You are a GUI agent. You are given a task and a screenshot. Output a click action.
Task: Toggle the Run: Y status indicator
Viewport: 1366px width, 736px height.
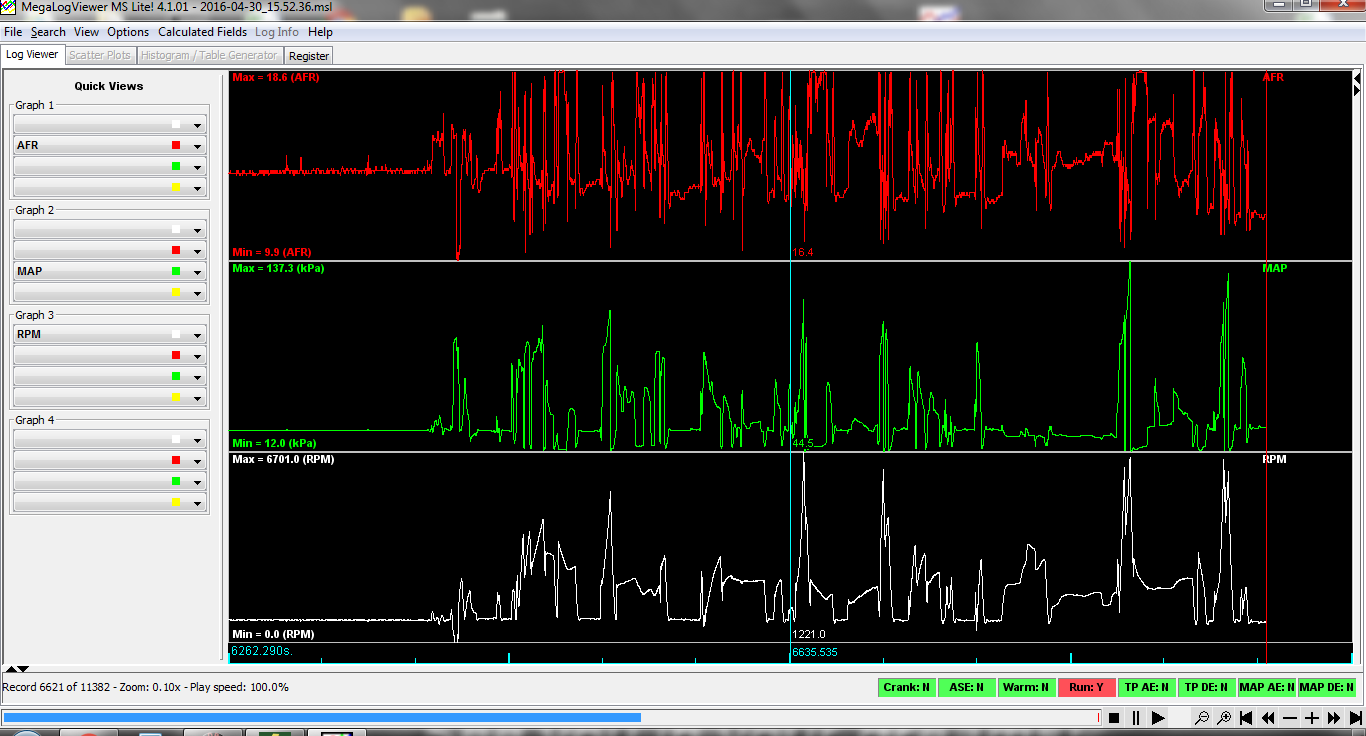[x=1086, y=687]
